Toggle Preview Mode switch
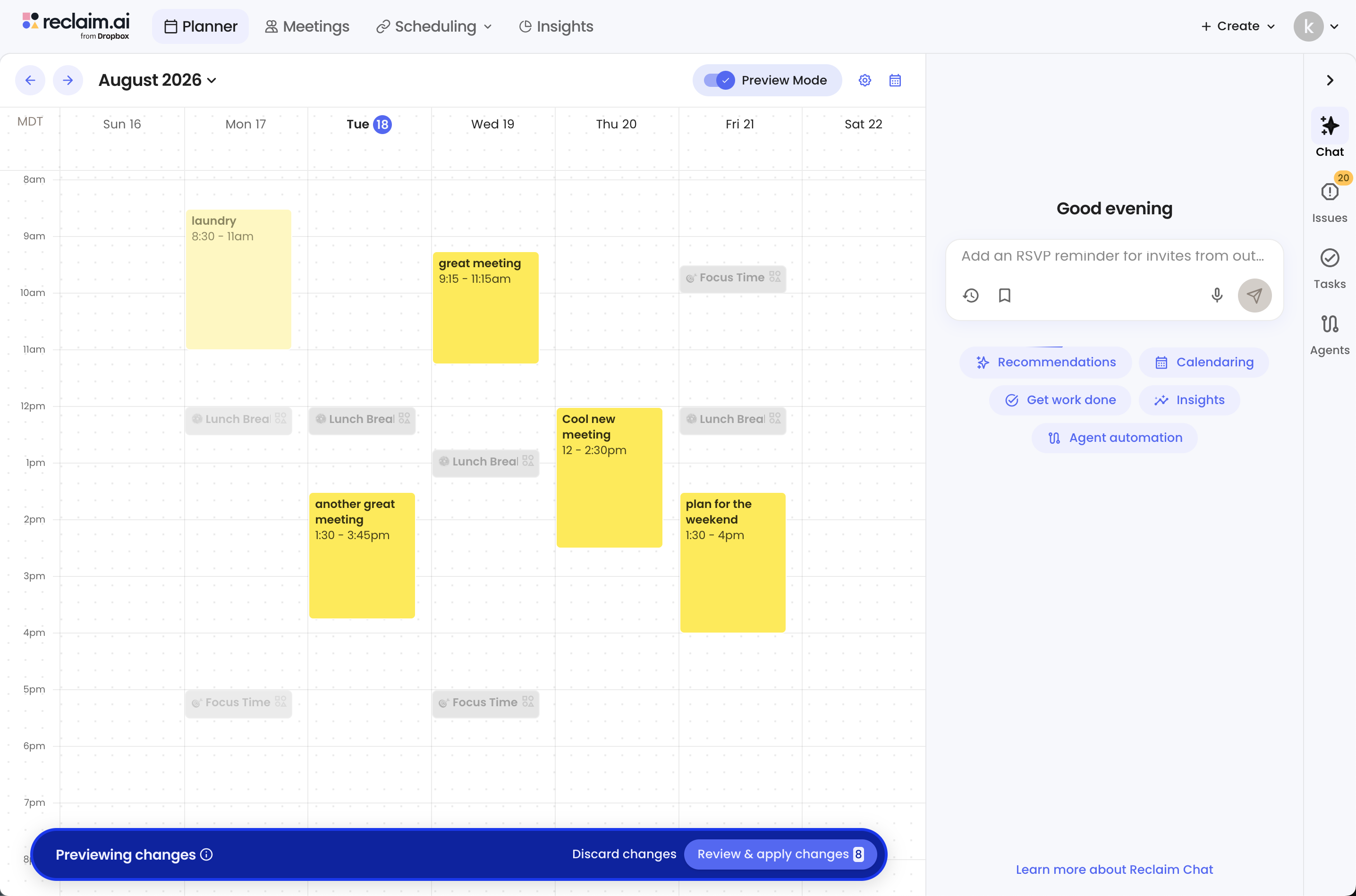The height and width of the screenshot is (896, 1356). coord(719,80)
